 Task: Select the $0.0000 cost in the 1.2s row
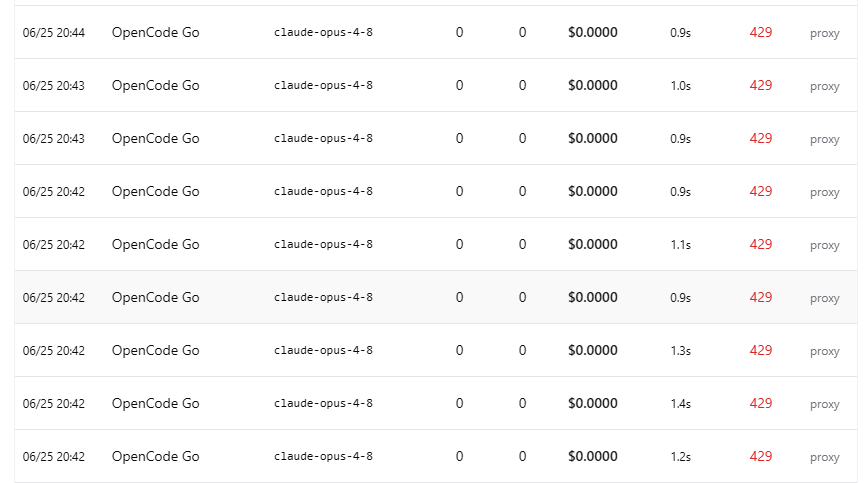coord(593,456)
